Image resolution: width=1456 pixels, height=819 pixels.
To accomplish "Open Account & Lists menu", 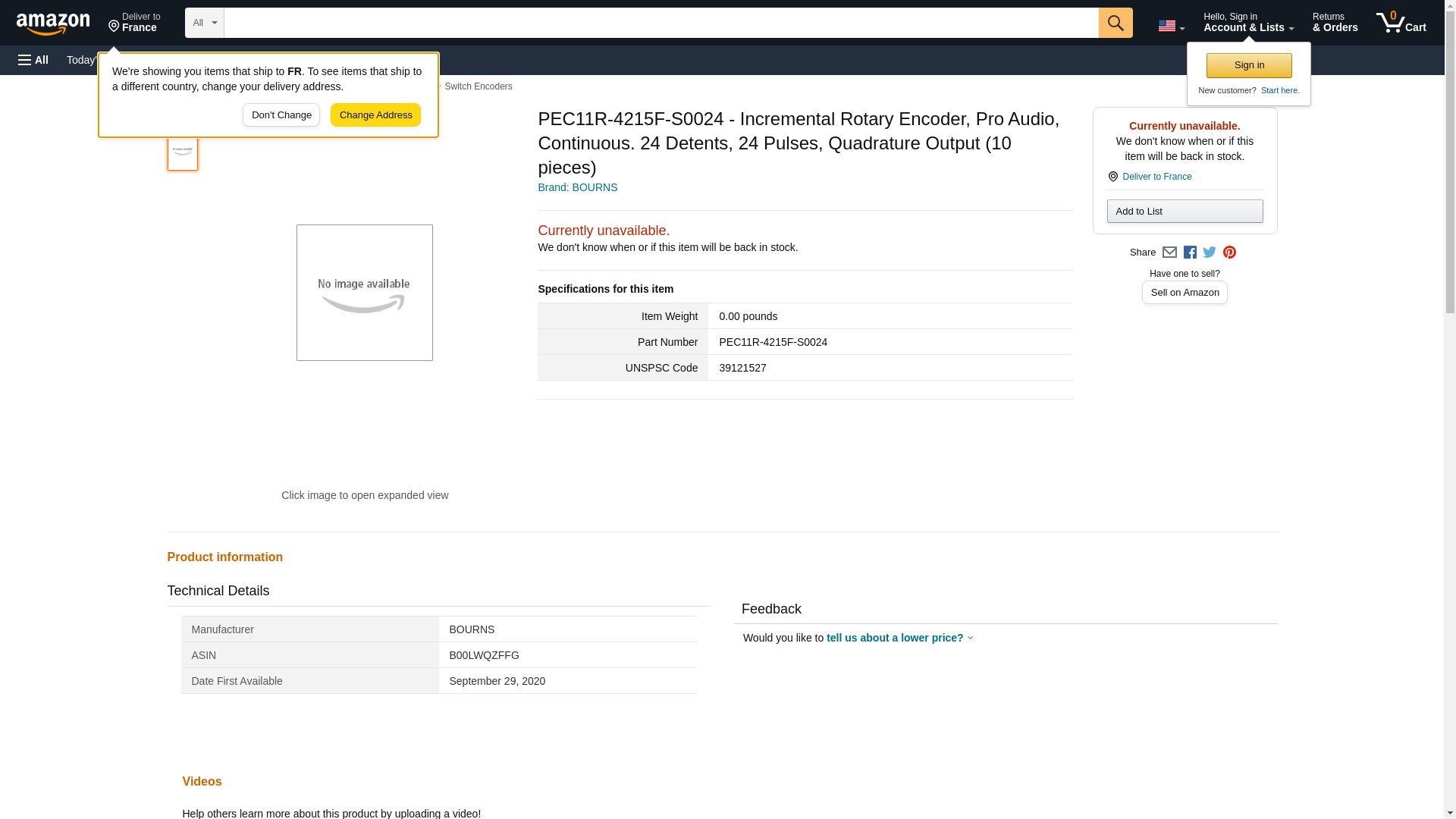I will click(x=1247, y=23).
